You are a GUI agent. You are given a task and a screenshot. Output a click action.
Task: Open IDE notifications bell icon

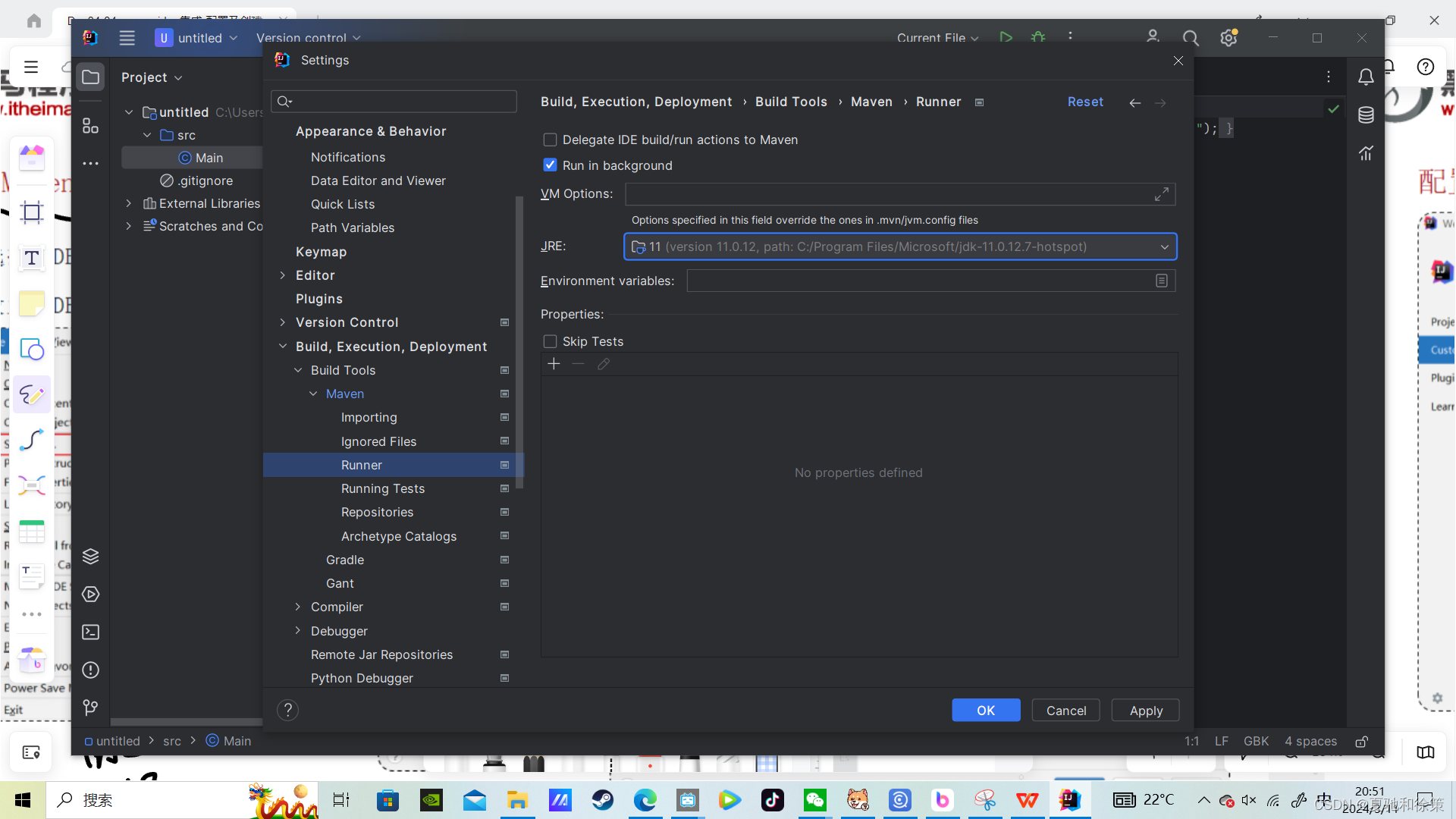[x=1366, y=77]
